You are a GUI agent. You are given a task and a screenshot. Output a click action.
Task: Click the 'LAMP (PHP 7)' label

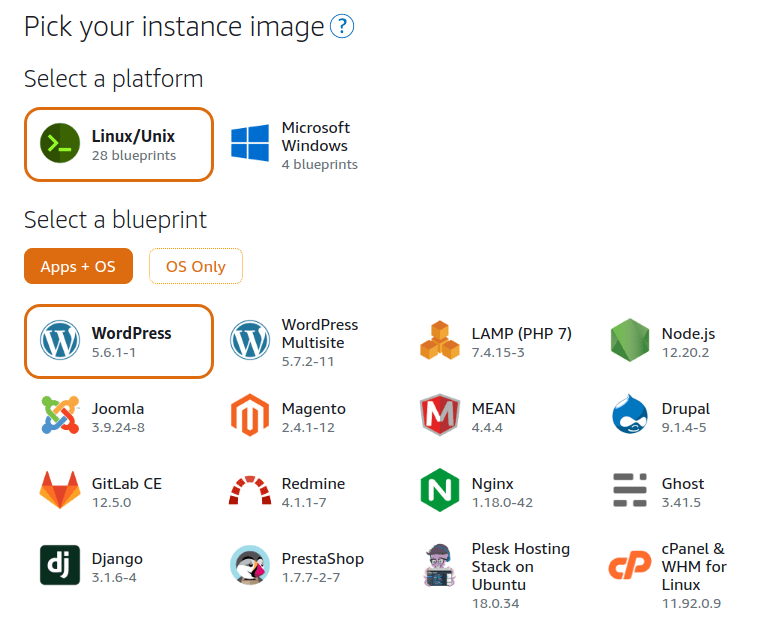(522, 334)
